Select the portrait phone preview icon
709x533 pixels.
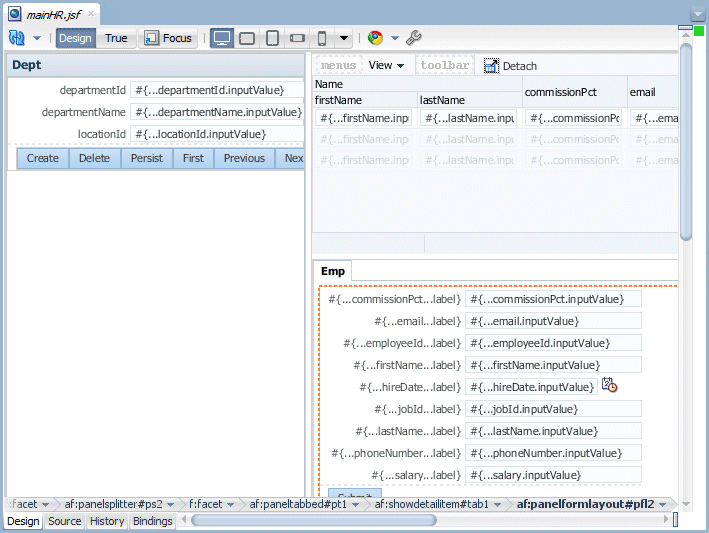(x=322, y=38)
